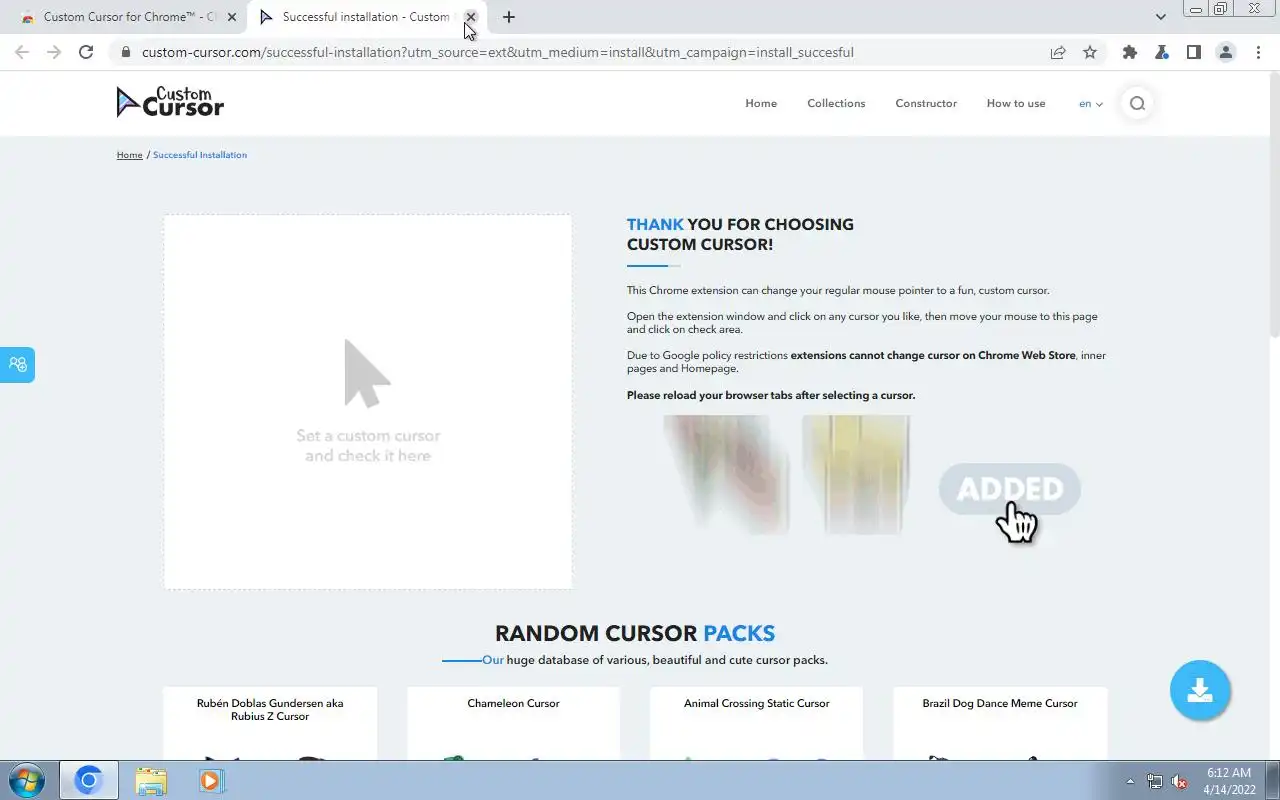The height and width of the screenshot is (800, 1280).
Task: Open the tab search chevron
Action: point(1161,17)
